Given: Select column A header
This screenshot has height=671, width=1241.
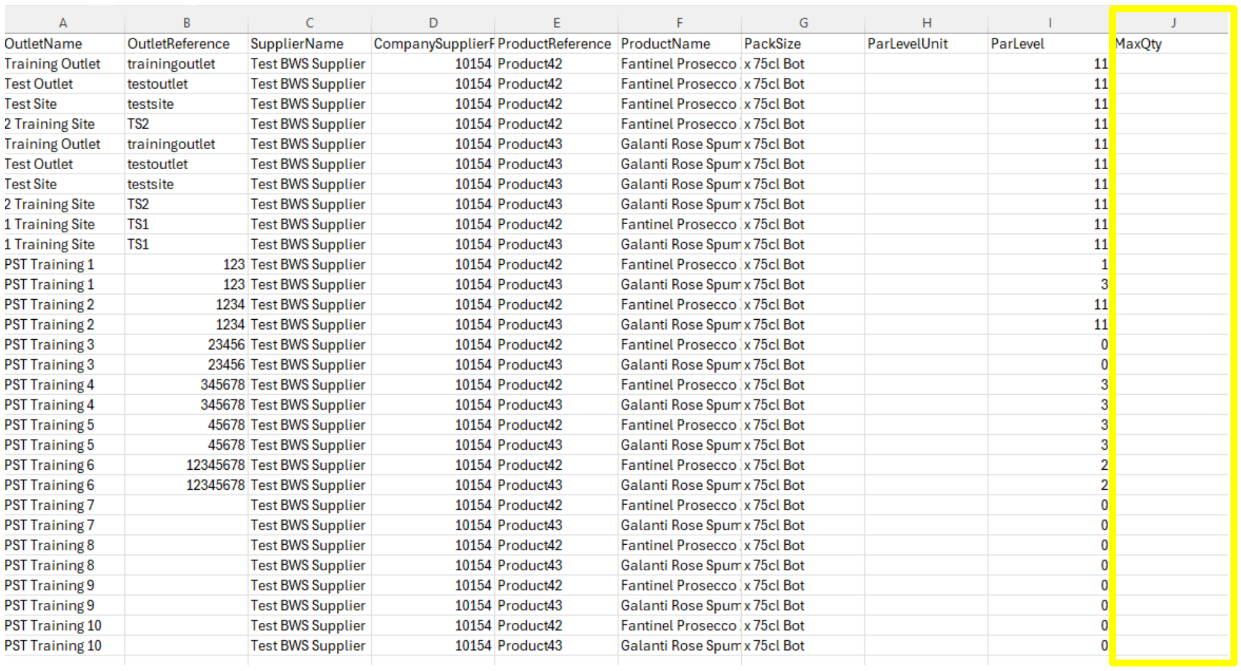Looking at the screenshot, I should [x=63, y=23].
